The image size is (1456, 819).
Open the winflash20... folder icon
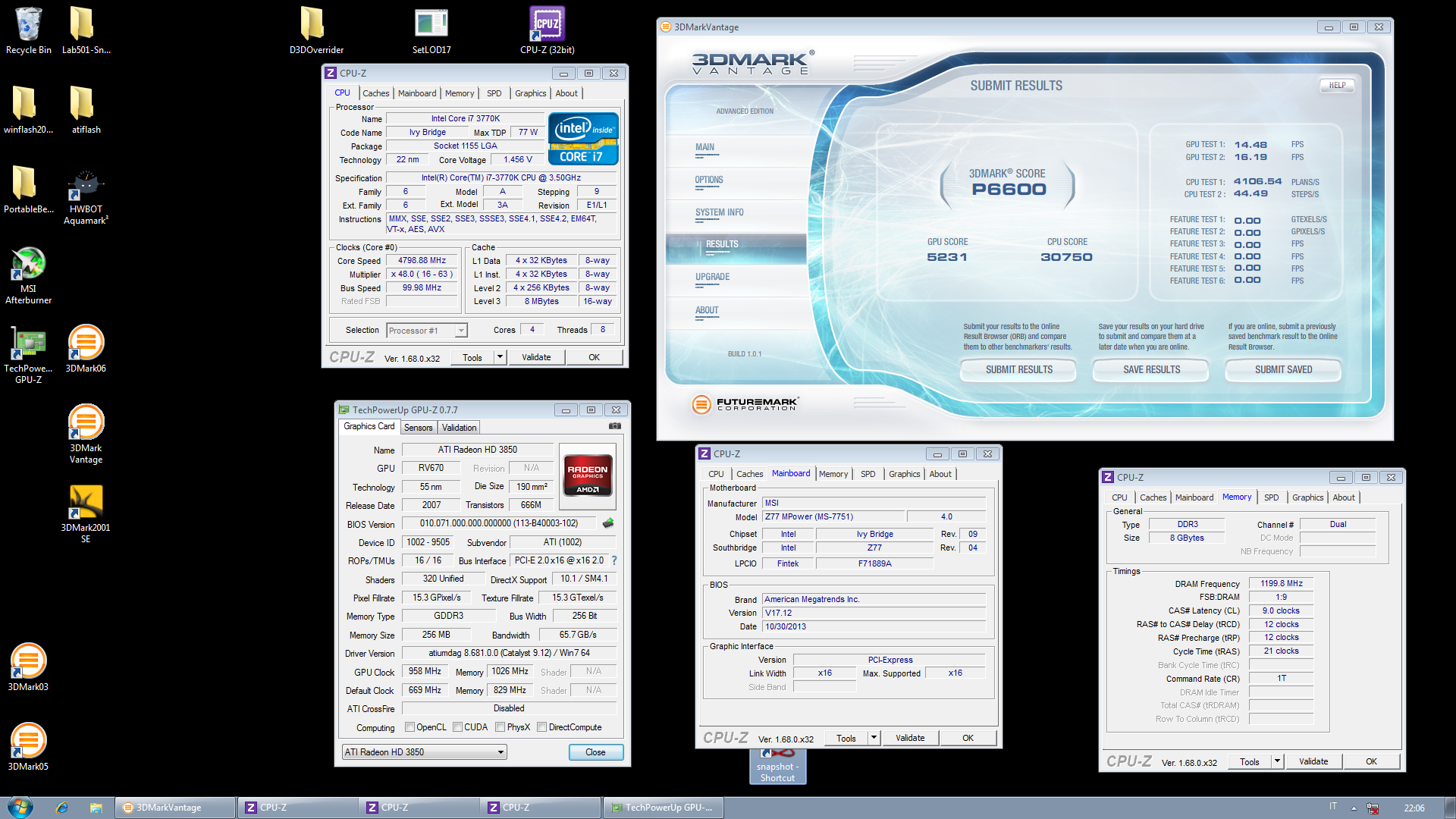28,110
